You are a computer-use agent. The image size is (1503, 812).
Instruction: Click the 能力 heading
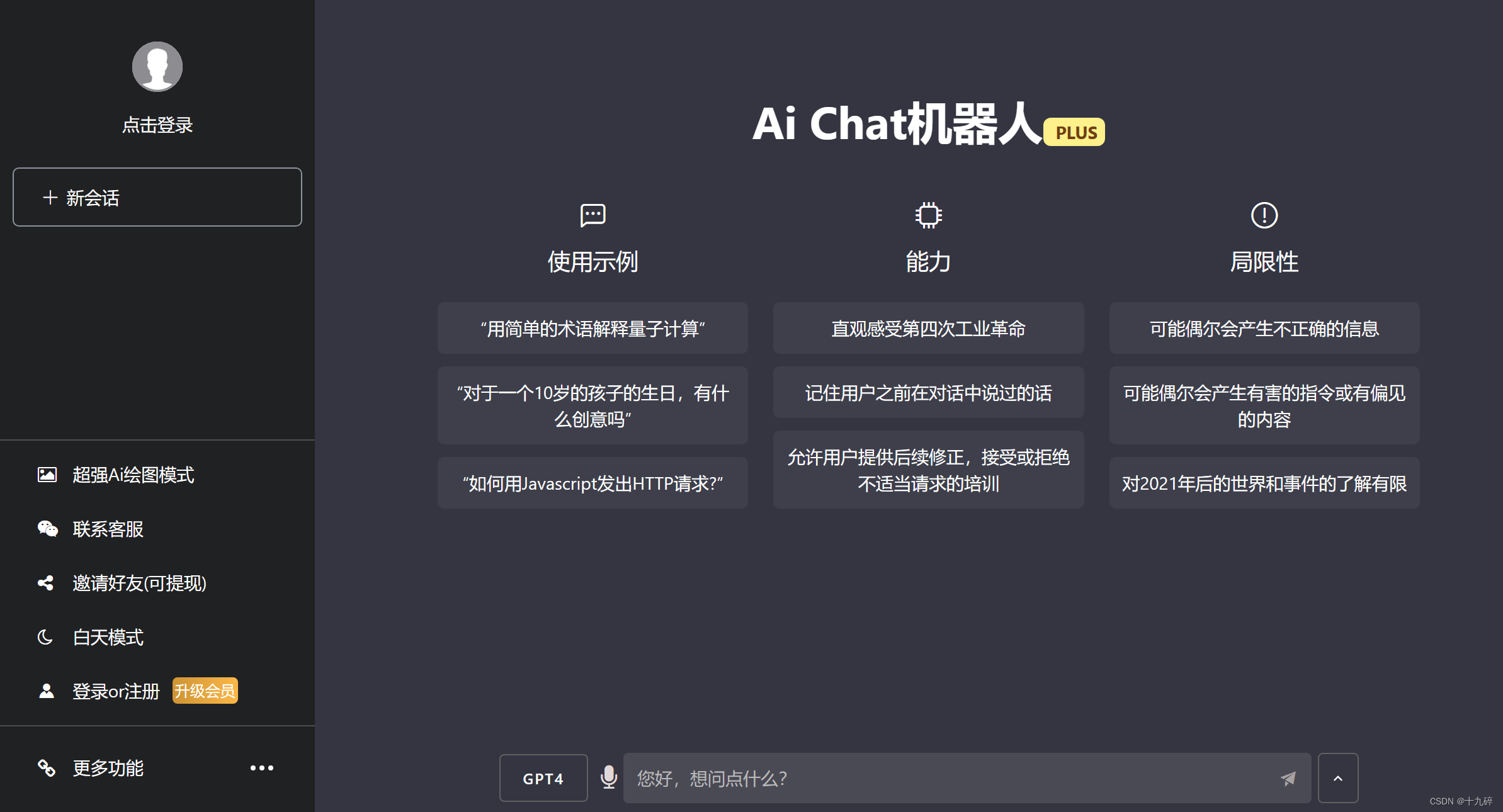[x=928, y=261]
